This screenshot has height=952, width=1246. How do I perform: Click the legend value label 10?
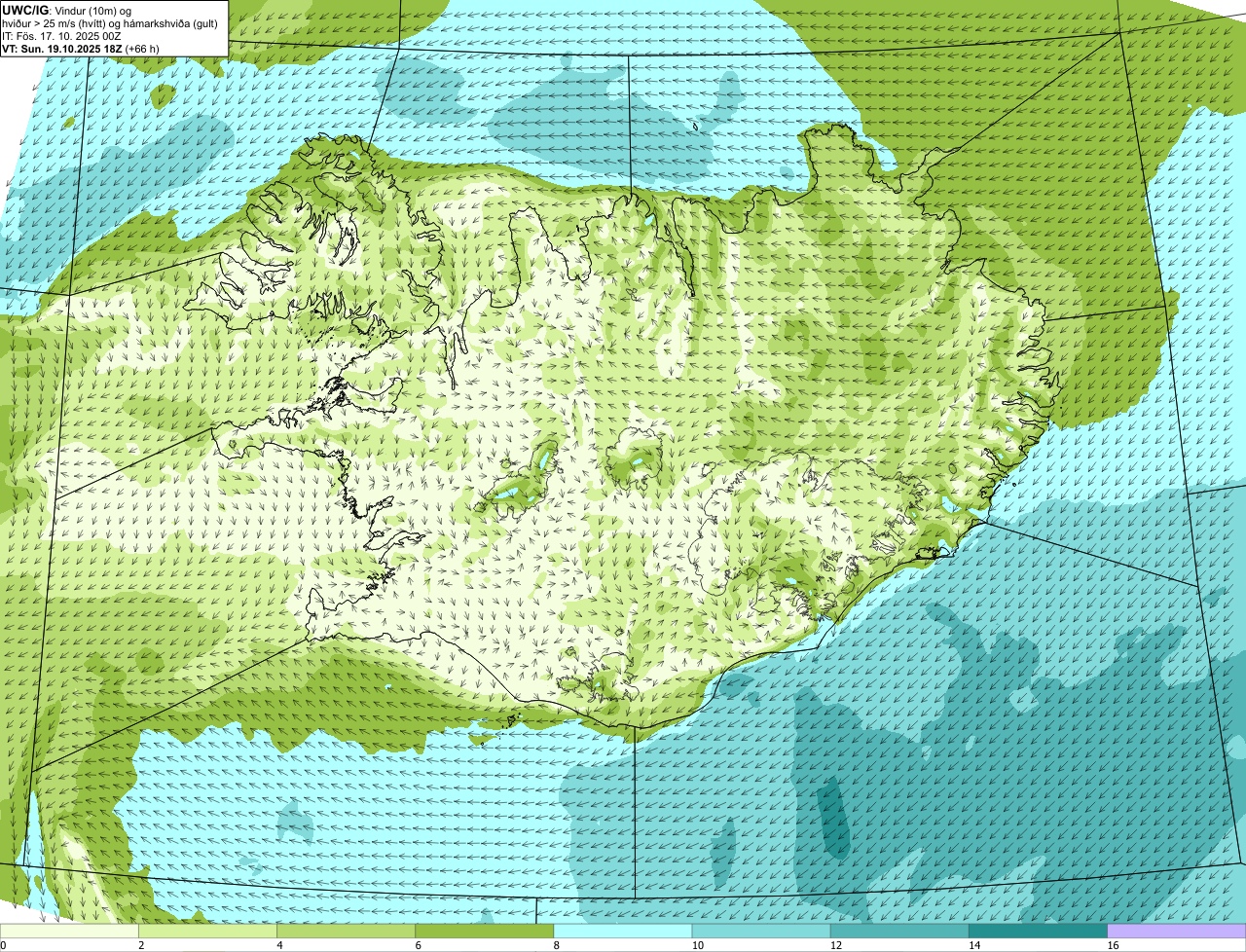pos(698,945)
